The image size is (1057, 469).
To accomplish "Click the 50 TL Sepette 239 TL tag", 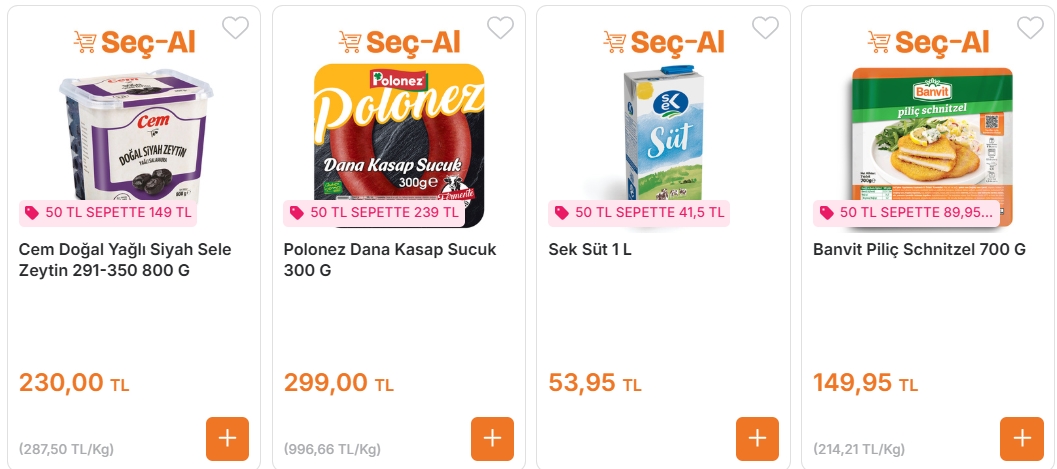I will [373, 213].
